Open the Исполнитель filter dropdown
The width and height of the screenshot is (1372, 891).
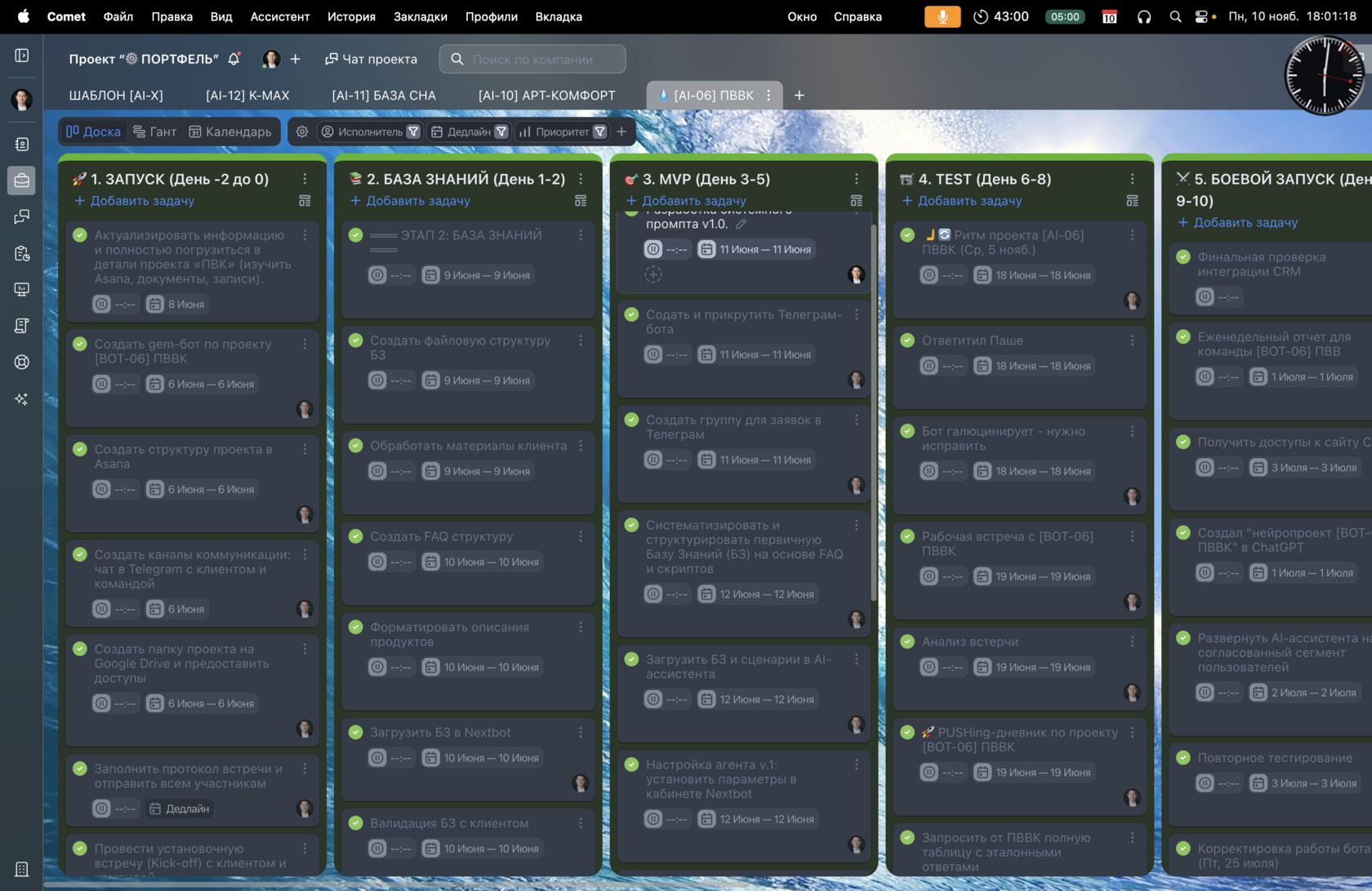tap(370, 131)
